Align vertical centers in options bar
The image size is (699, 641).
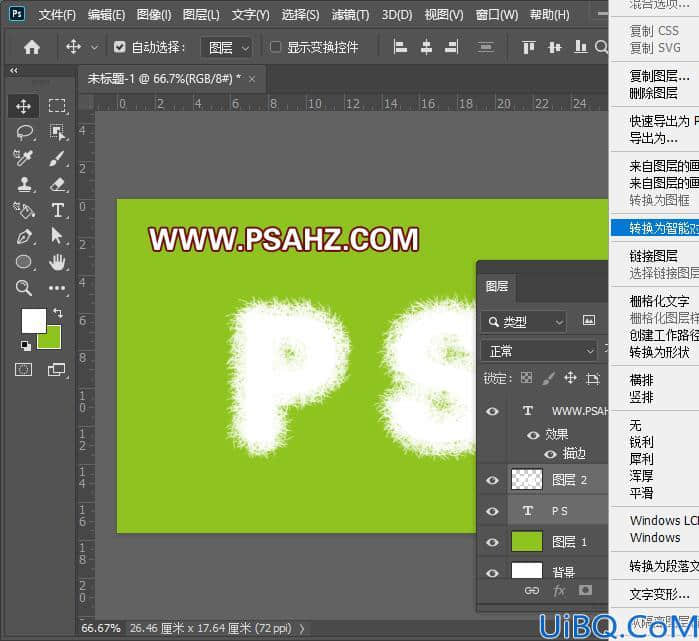point(555,47)
